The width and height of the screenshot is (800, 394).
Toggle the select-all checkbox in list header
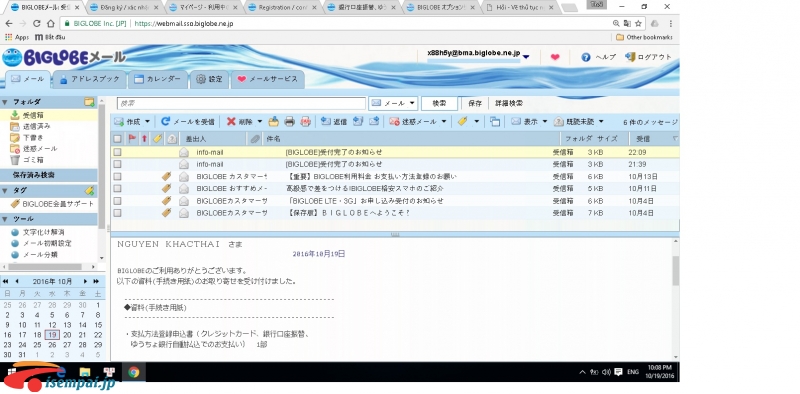117,138
